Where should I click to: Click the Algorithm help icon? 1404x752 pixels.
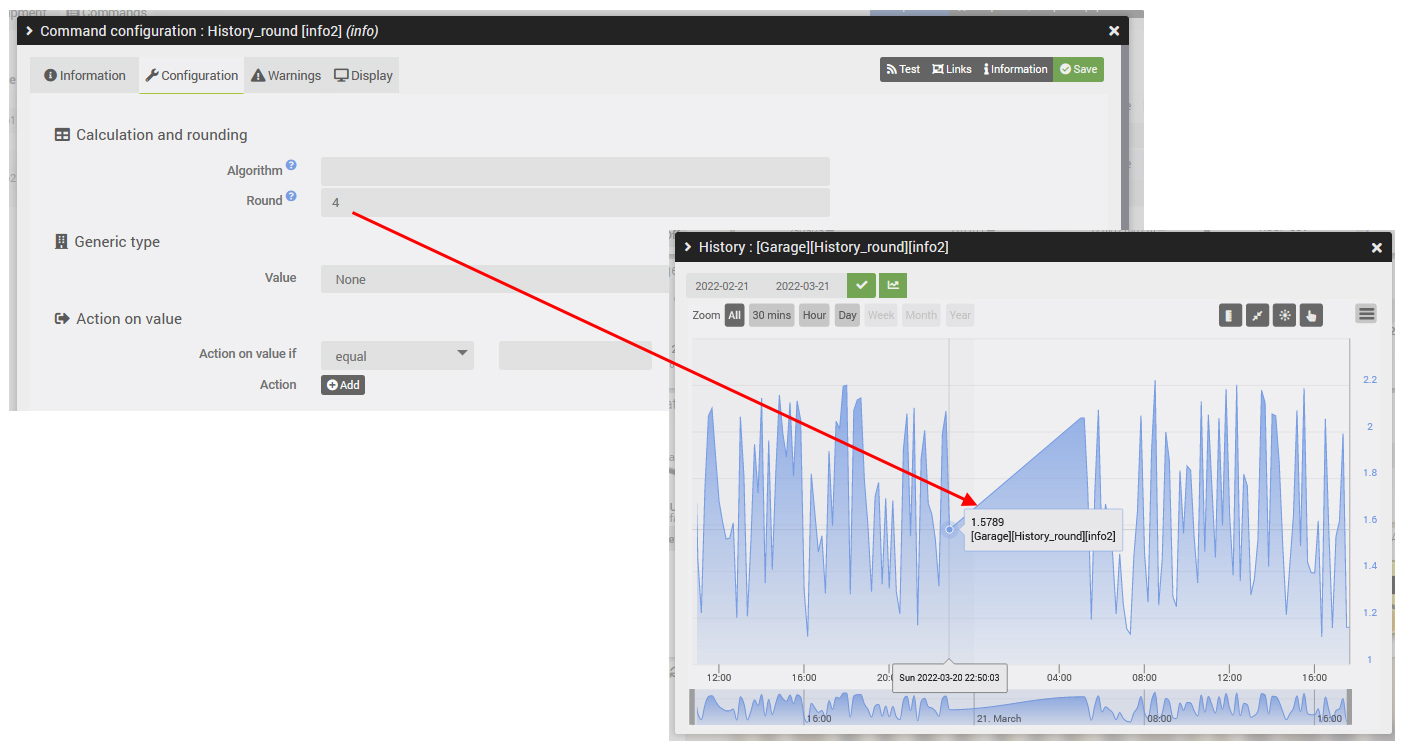point(291,165)
